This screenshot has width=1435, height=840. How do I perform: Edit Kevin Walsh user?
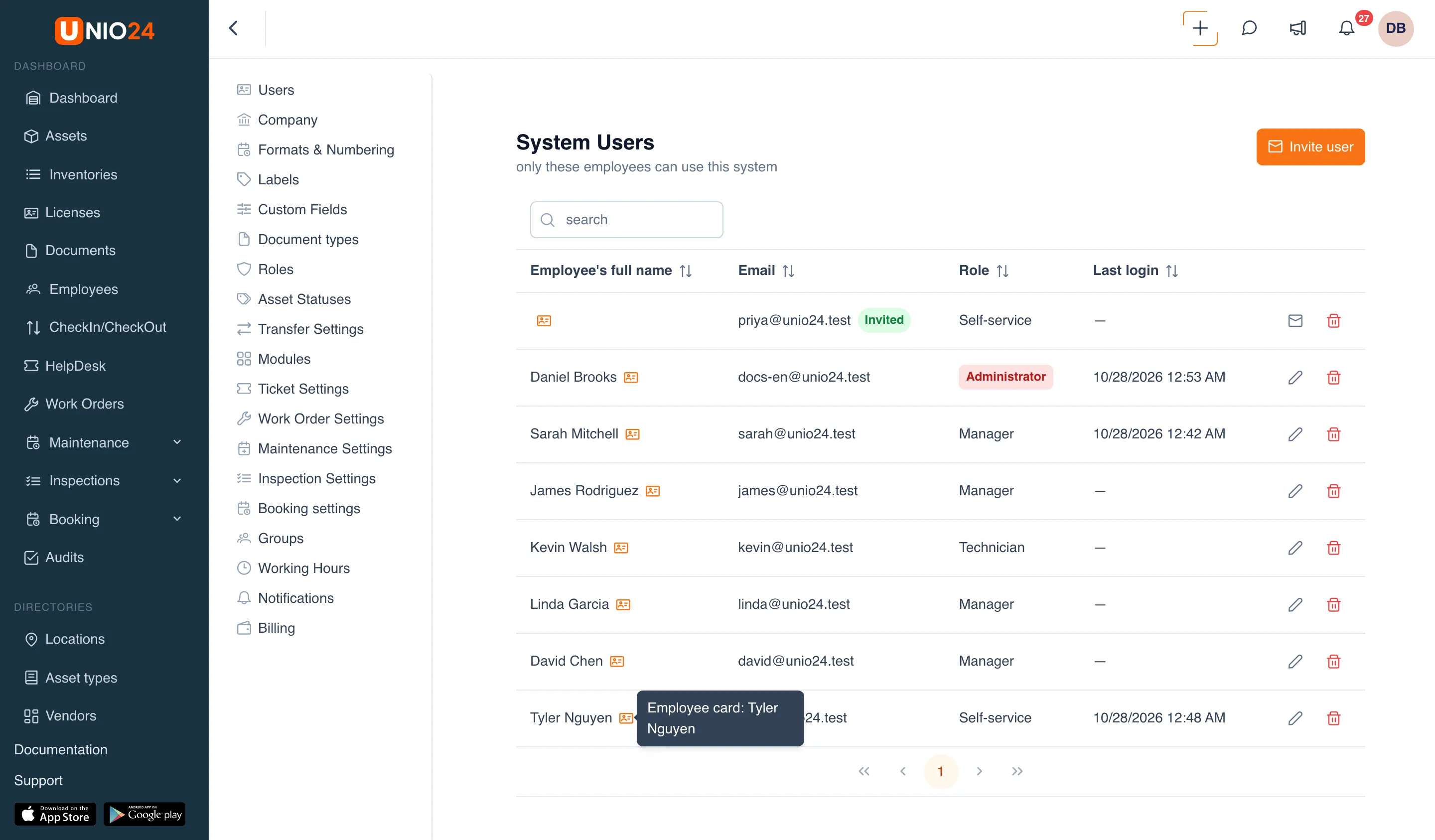point(1295,547)
